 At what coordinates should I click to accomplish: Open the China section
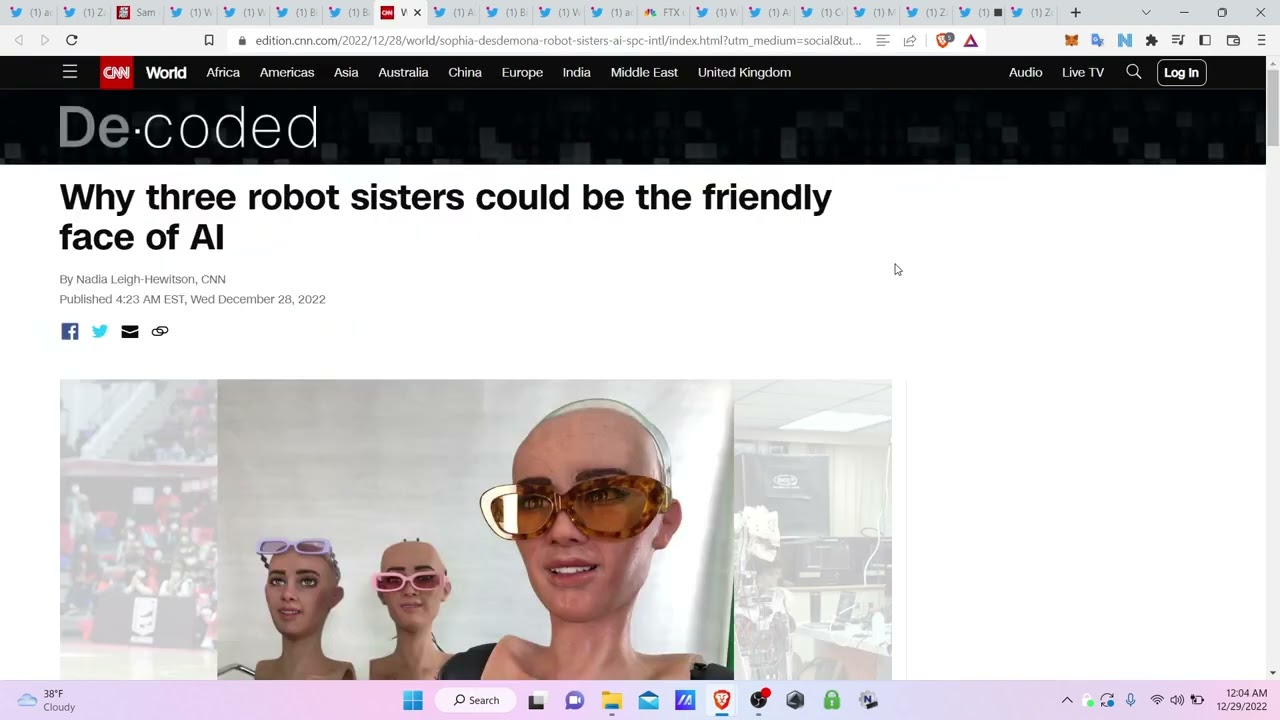[x=465, y=72]
